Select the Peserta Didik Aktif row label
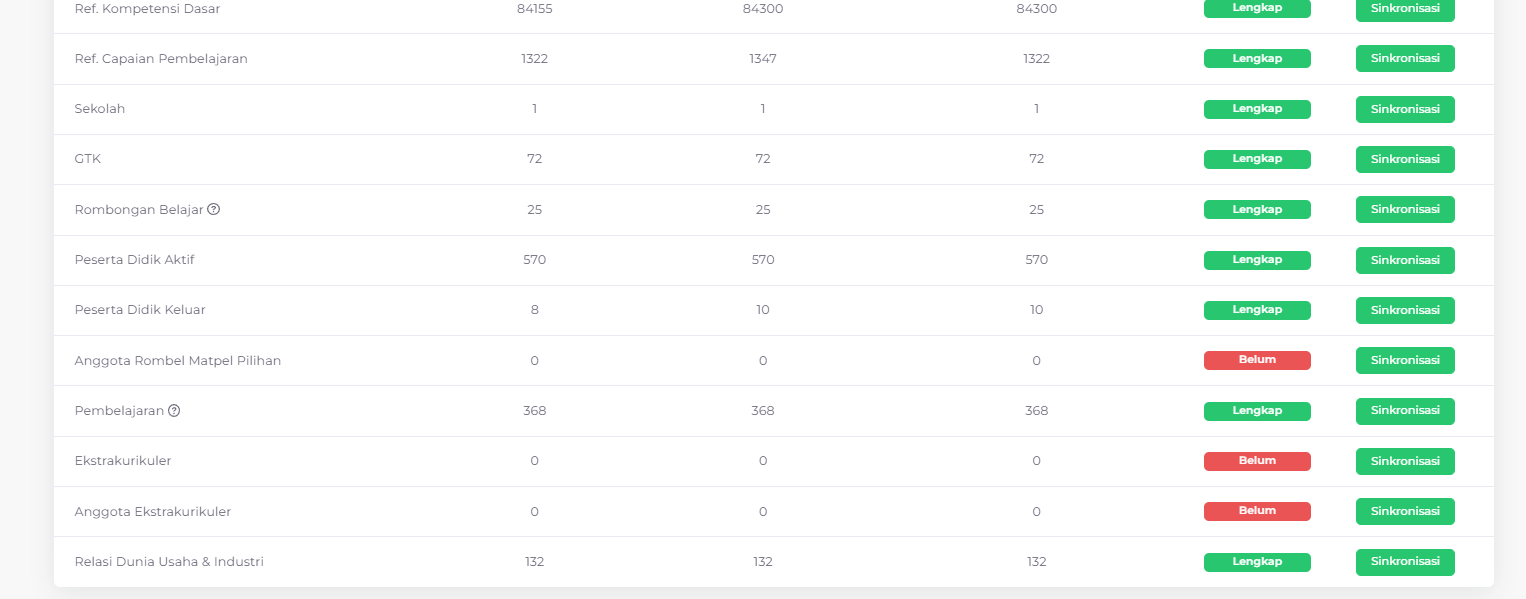The height and width of the screenshot is (599, 1526). coord(134,260)
